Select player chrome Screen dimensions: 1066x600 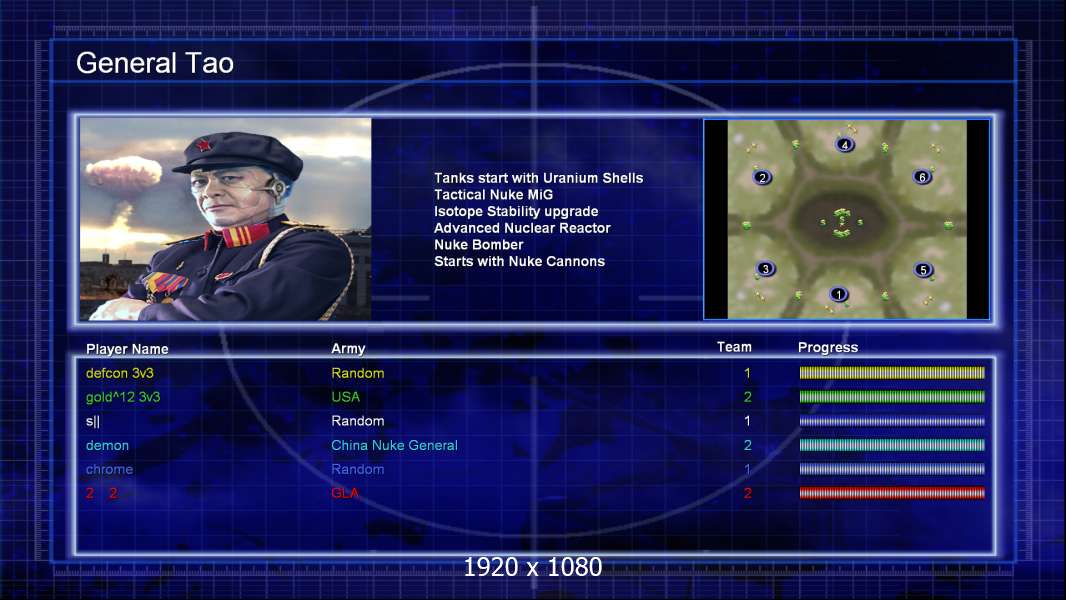[109, 470]
